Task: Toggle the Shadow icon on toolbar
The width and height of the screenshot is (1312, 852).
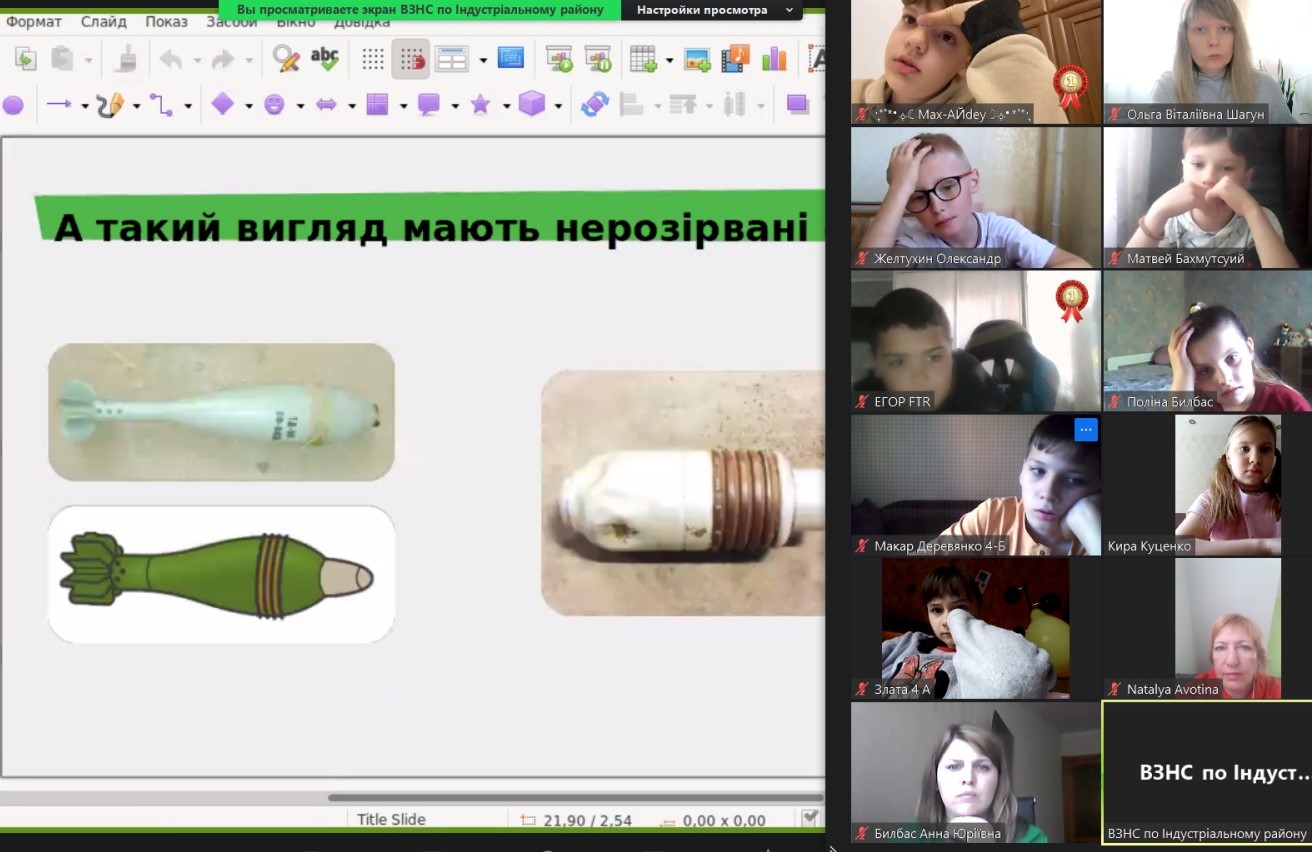Action: (797, 105)
